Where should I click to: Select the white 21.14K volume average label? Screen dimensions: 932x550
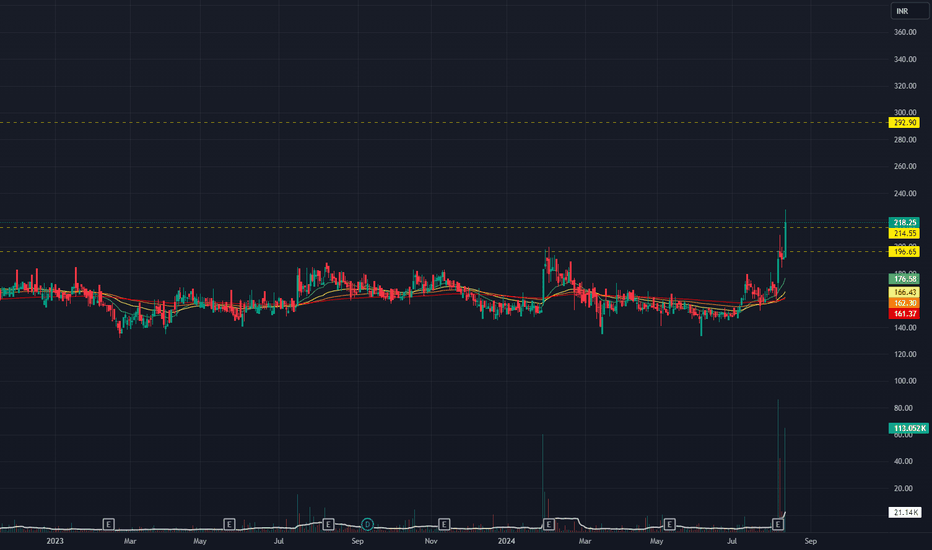(905, 512)
